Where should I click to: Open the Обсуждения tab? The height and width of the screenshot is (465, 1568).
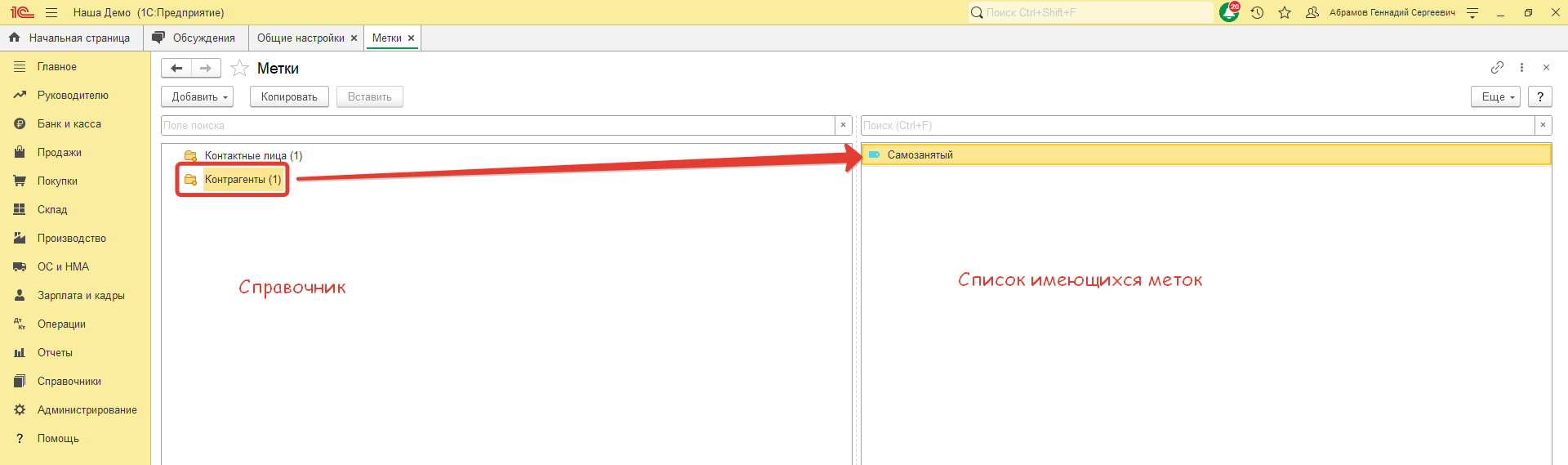click(203, 38)
